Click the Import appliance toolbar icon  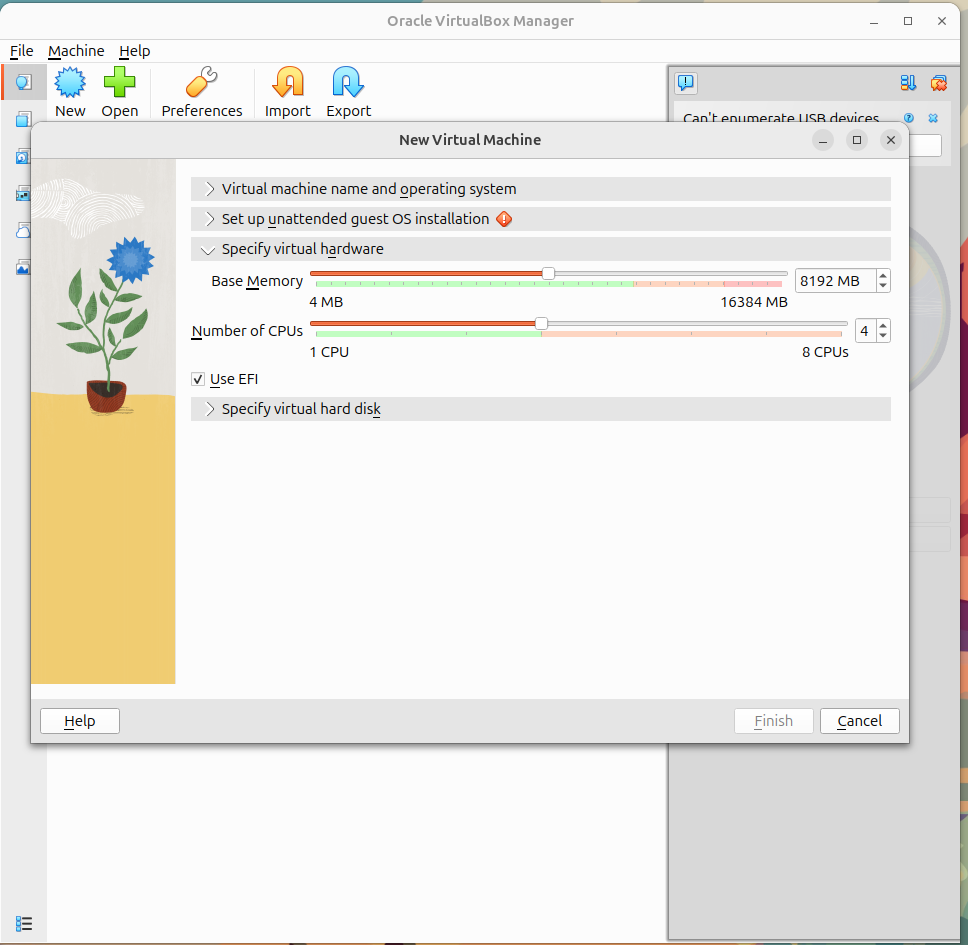click(x=287, y=90)
